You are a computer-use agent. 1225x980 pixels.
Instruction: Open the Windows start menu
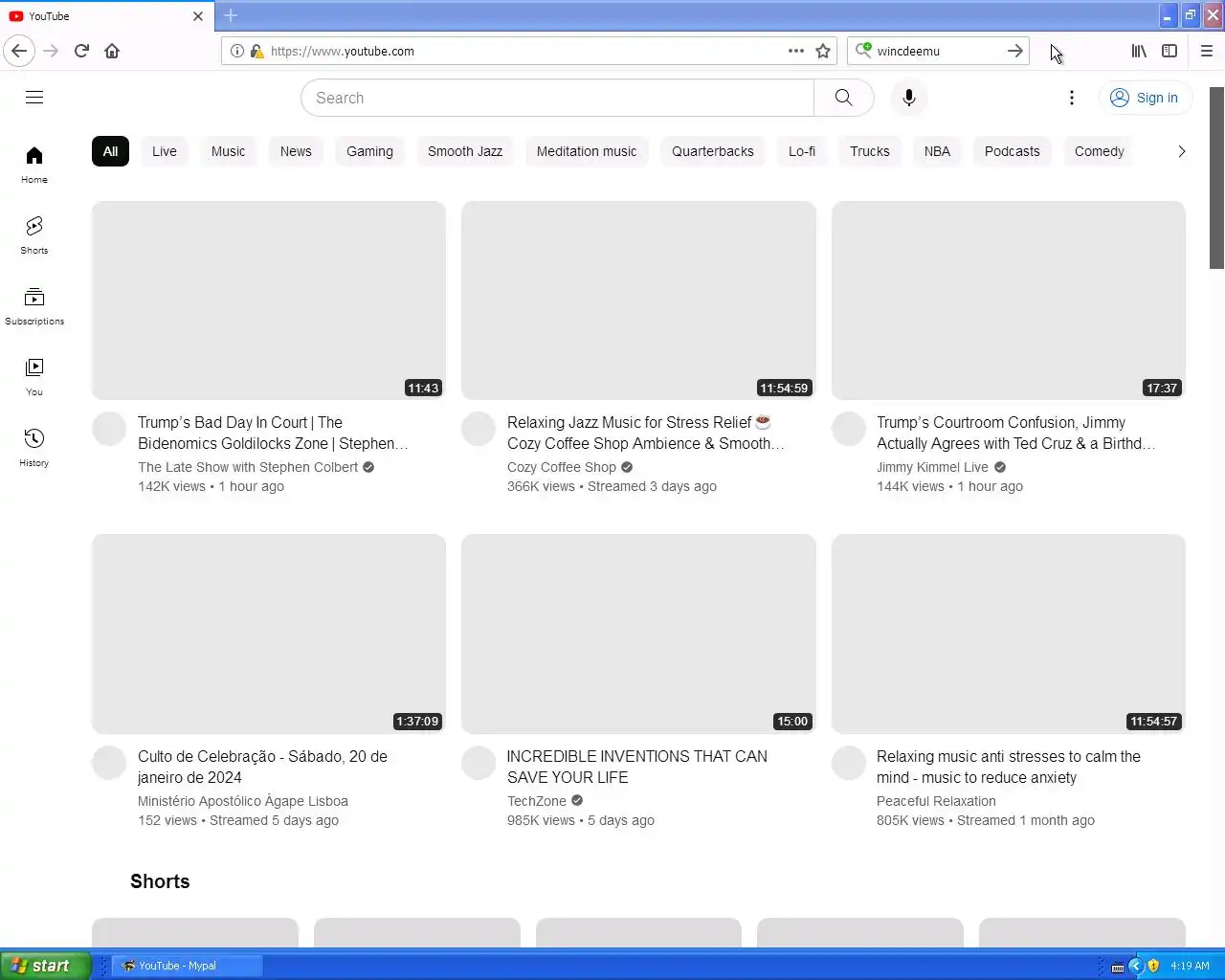[45, 966]
